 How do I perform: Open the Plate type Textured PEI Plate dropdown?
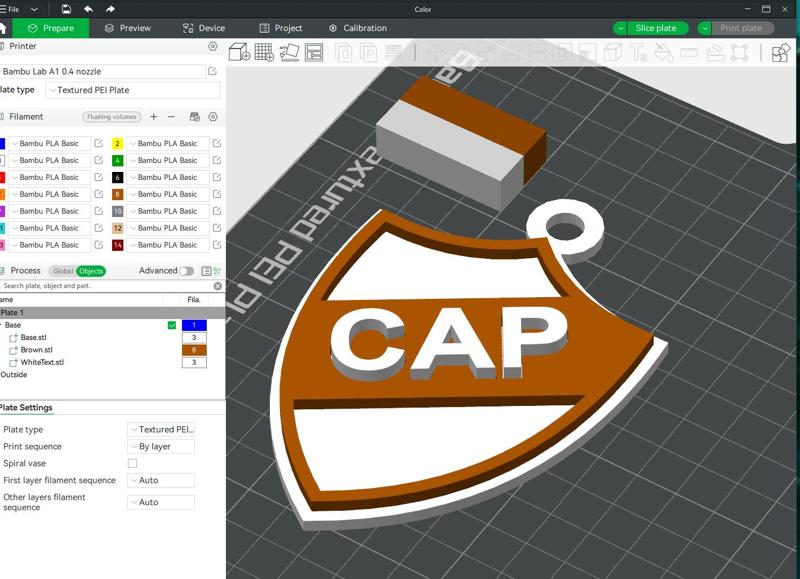(x=133, y=90)
